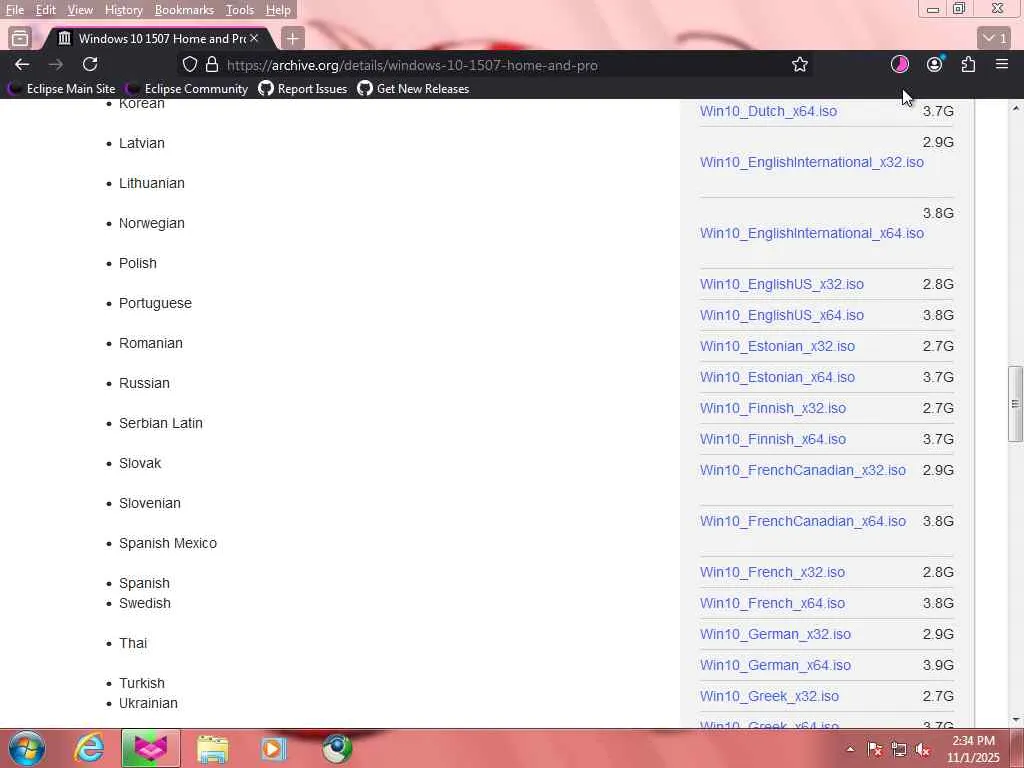Image resolution: width=1024 pixels, height=768 pixels.
Task: Open Eclipse Main Site bookmark
Action: (62, 89)
